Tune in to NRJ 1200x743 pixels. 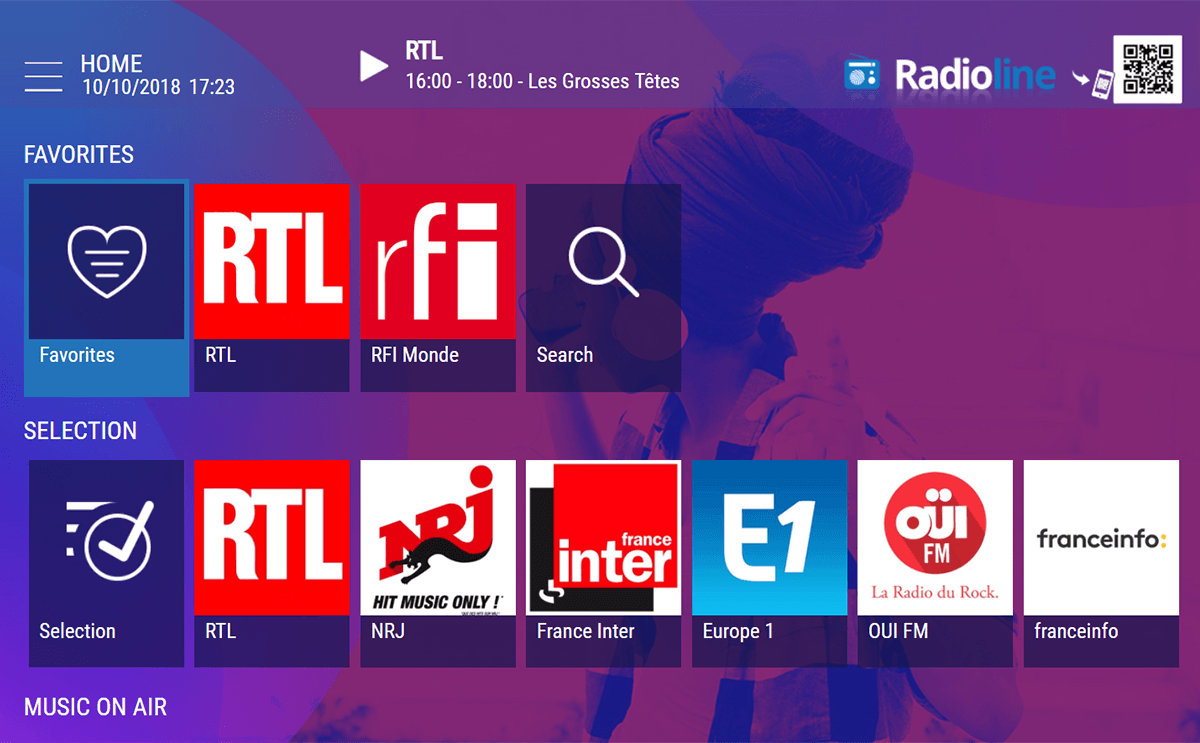(437, 537)
